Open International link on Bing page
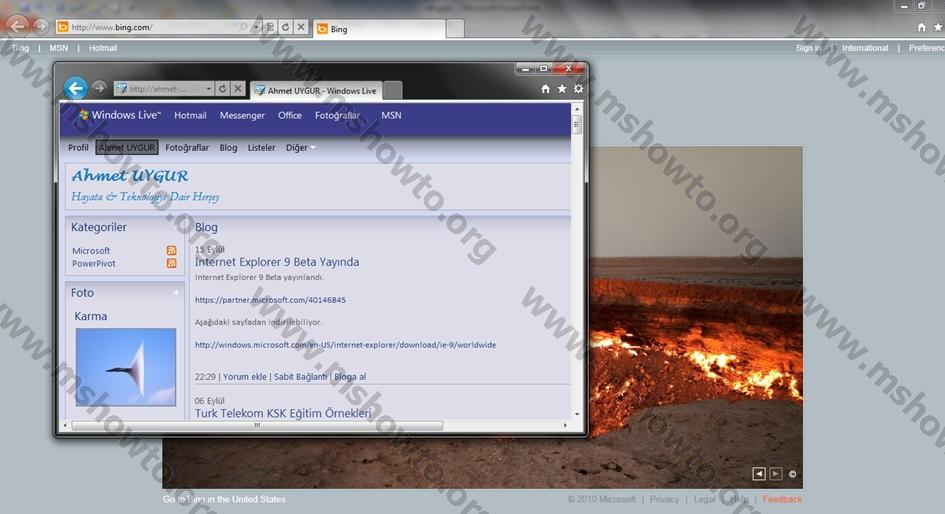The height and width of the screenshot is (514, 945). click(x=865, y=48)
